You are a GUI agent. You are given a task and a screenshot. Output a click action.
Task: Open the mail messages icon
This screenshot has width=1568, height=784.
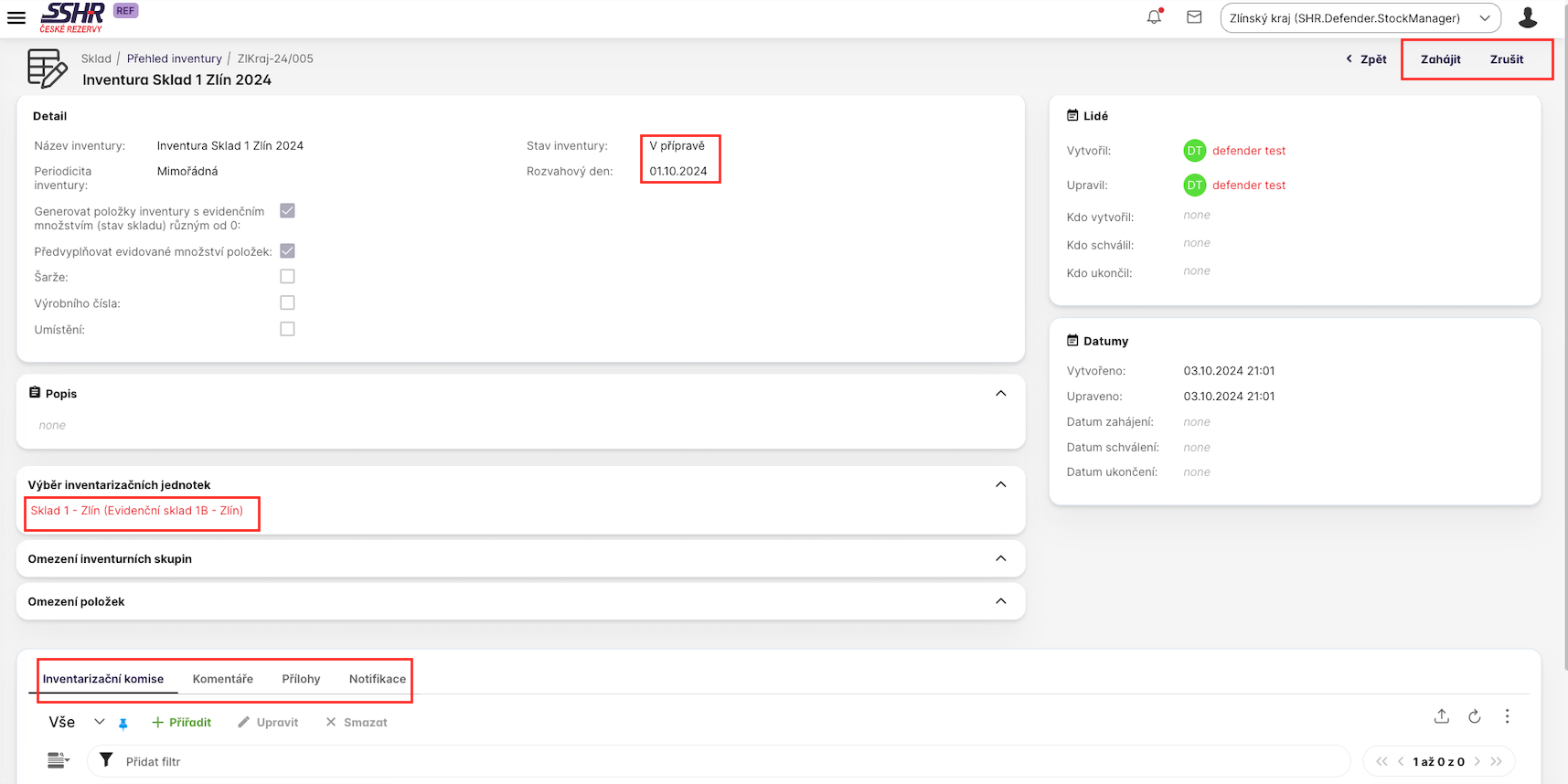pyautogui.click(x=1194, y=17)
